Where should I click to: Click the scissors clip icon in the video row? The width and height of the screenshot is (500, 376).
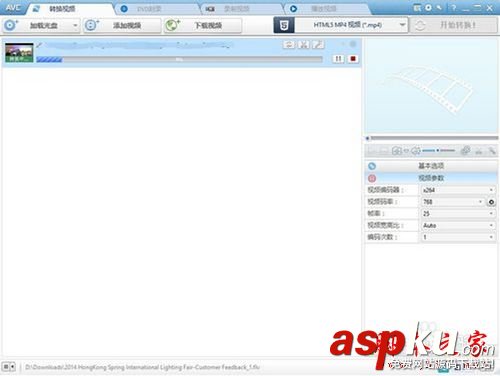click(304, 44)
